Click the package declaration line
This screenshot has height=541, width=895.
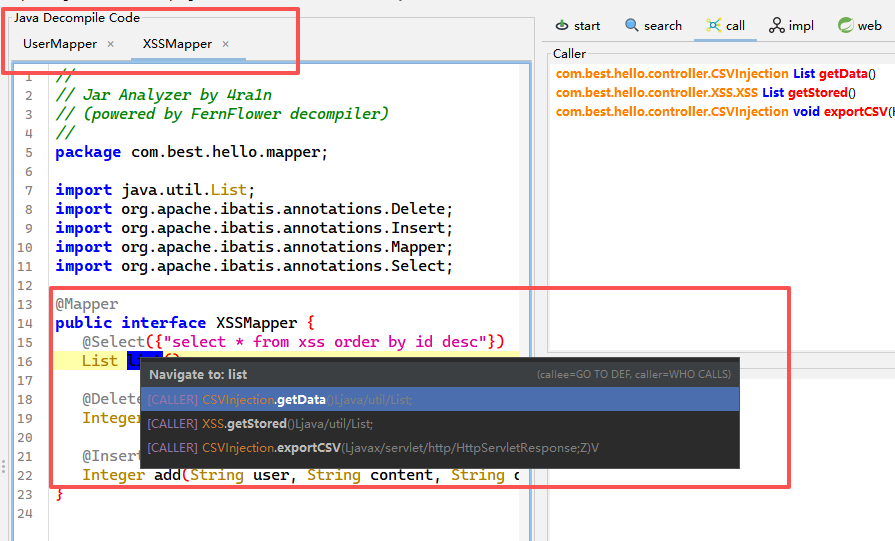tap(191, 152)
